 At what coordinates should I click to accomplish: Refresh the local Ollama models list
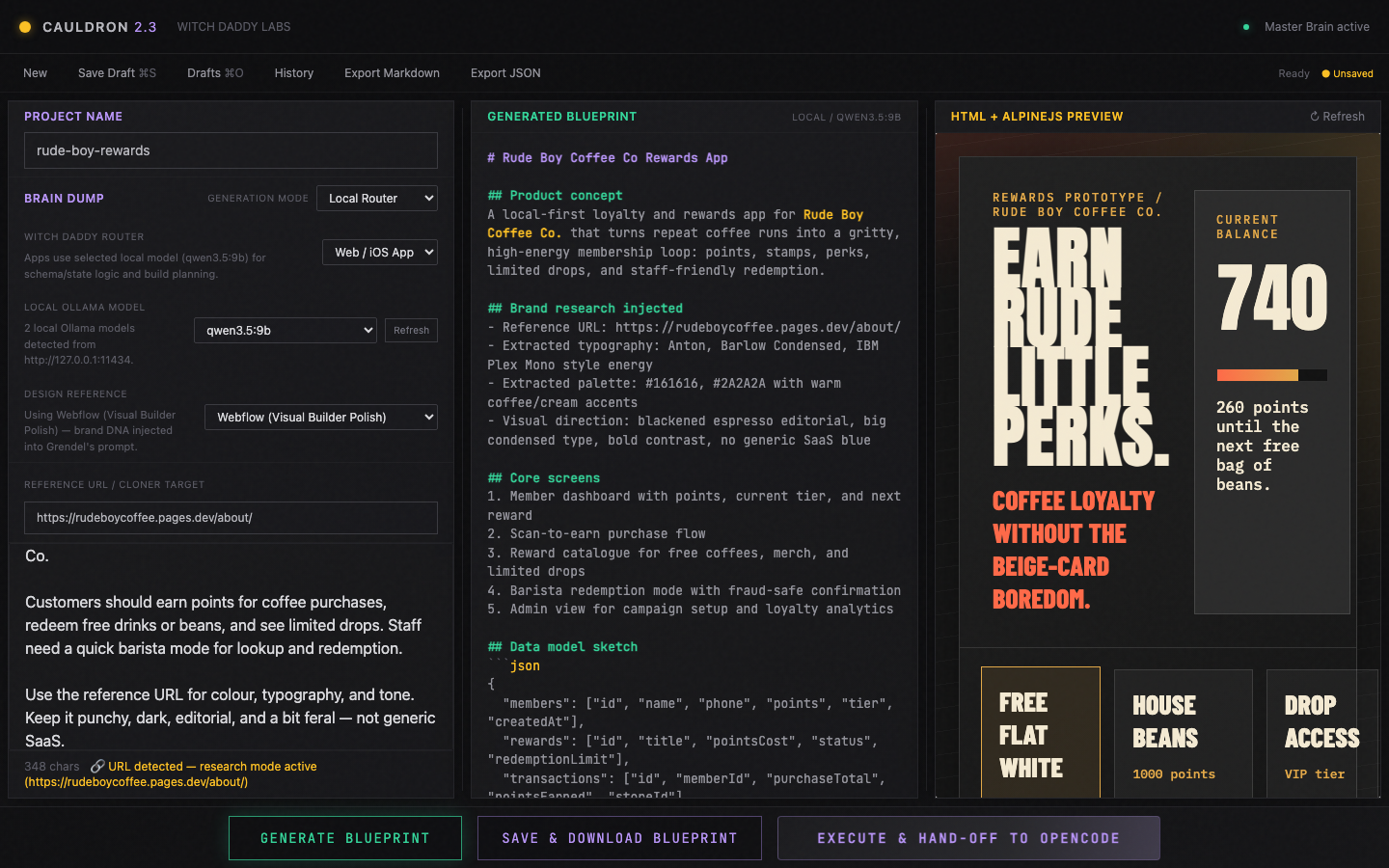click(x=411, y=330)
